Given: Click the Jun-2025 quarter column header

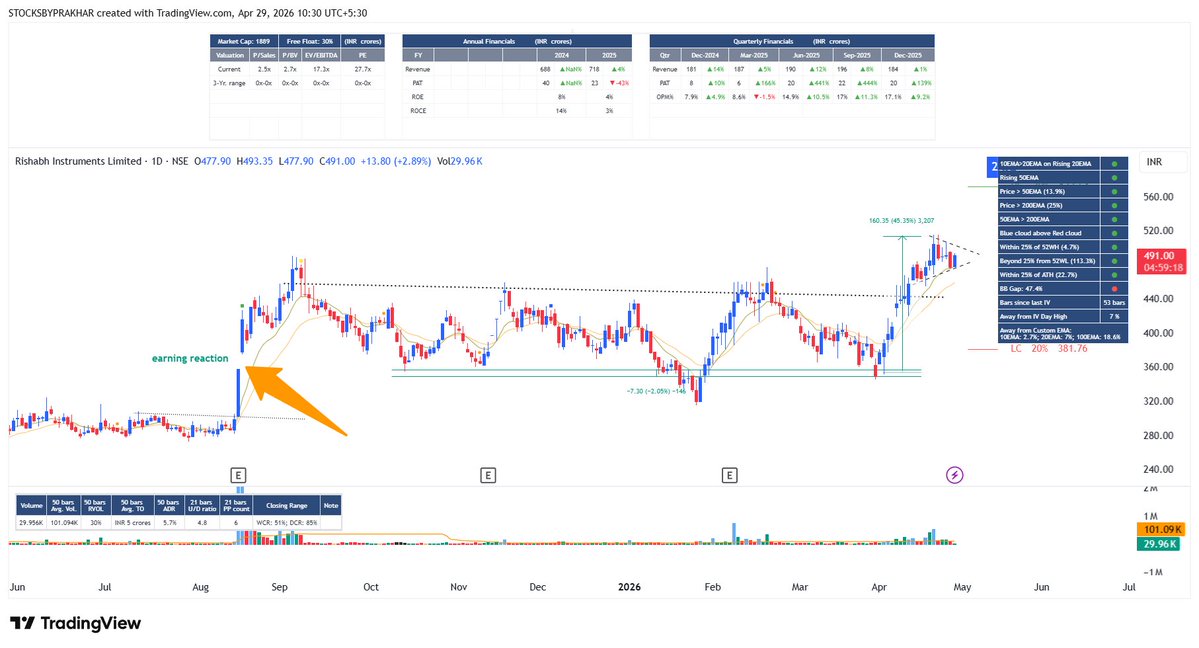Looking at the screenshot, I should pos(805,55).
